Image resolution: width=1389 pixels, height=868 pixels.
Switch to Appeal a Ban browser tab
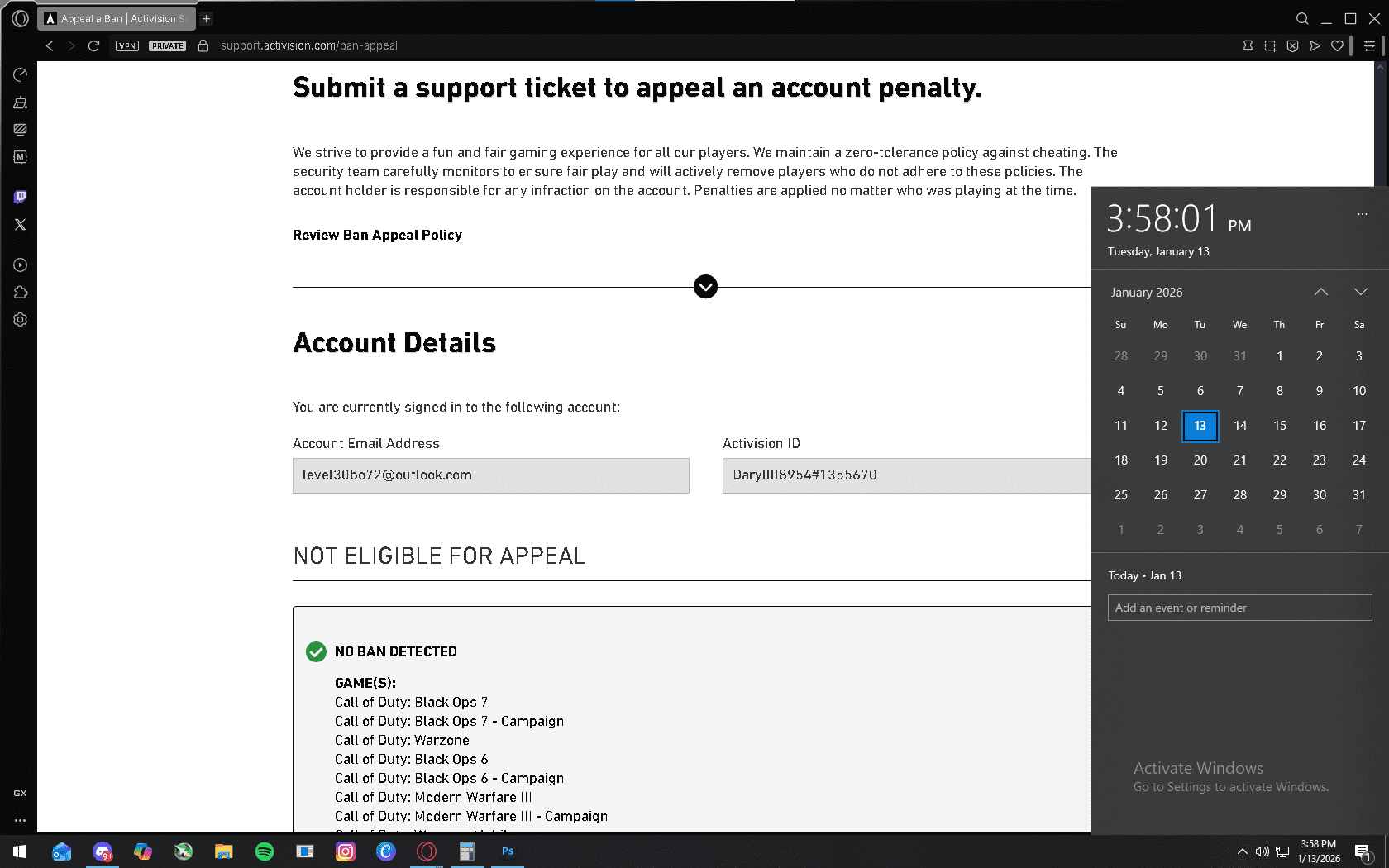click(x=120, y=18)
